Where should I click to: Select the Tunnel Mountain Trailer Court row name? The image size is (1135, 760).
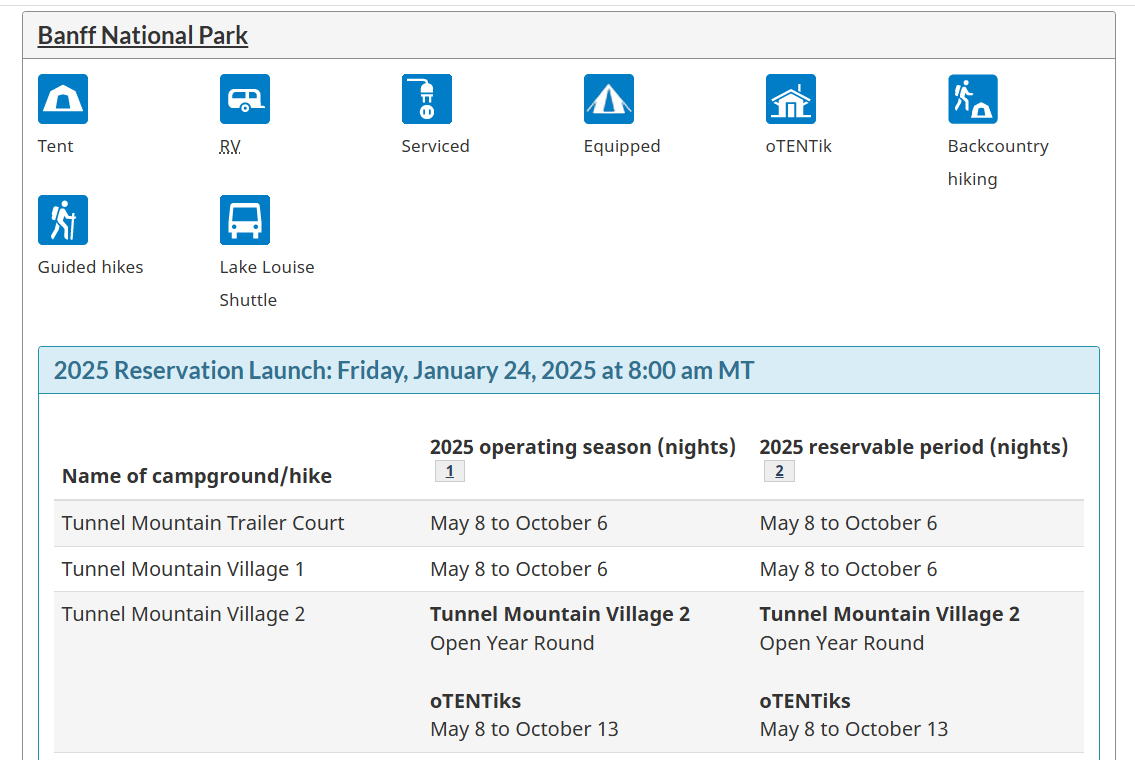point(203,523)
